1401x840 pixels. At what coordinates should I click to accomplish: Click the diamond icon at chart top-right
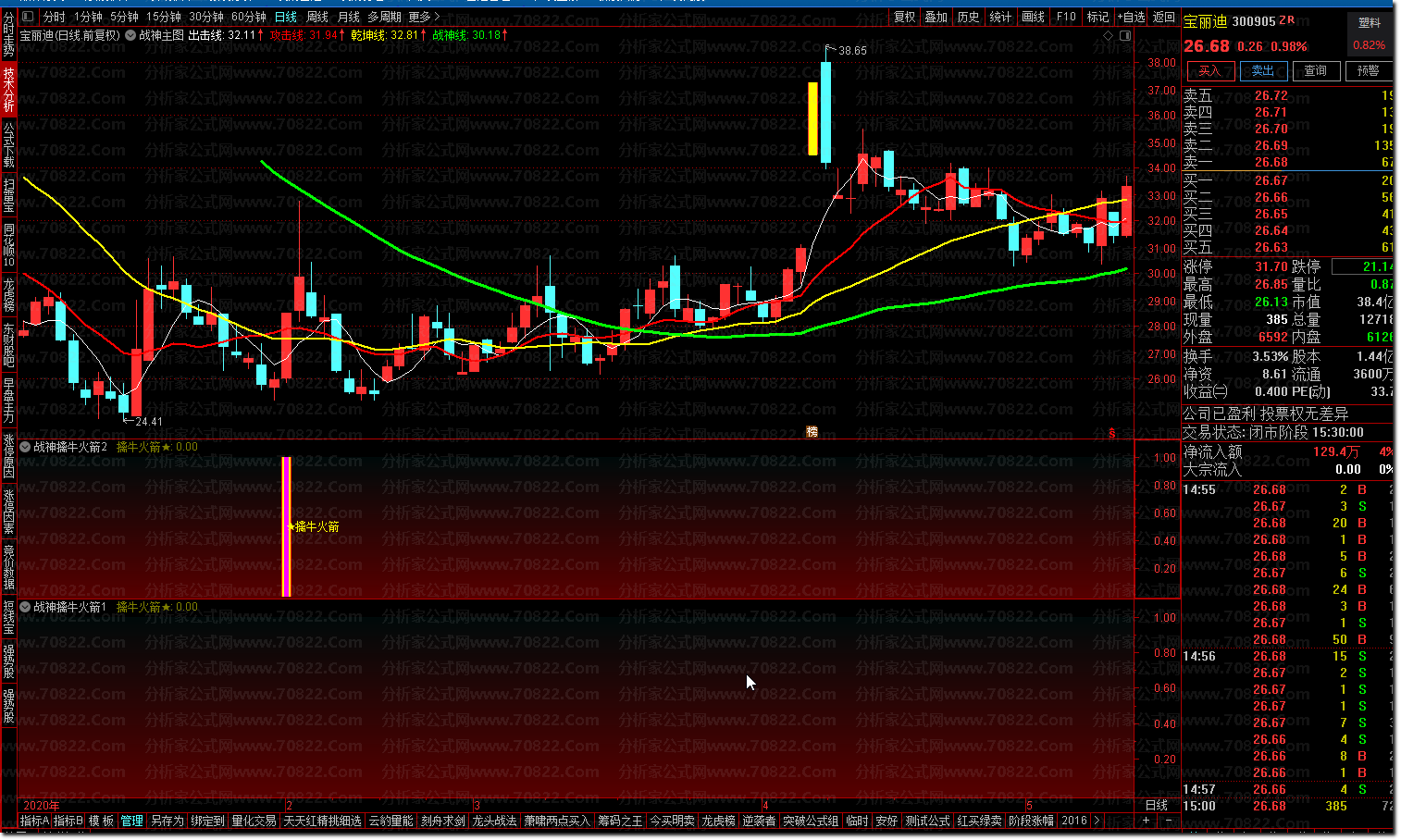[1109, 35]
